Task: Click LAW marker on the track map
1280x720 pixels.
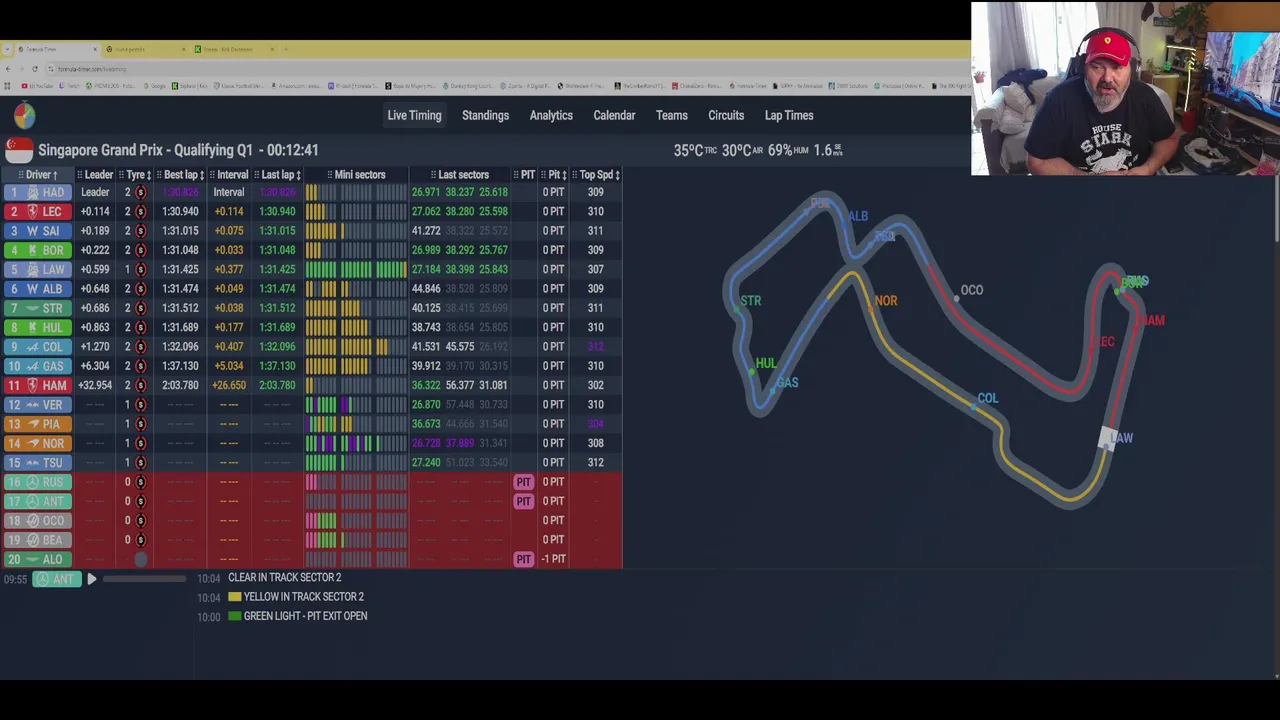Action: click(1121, 438)
